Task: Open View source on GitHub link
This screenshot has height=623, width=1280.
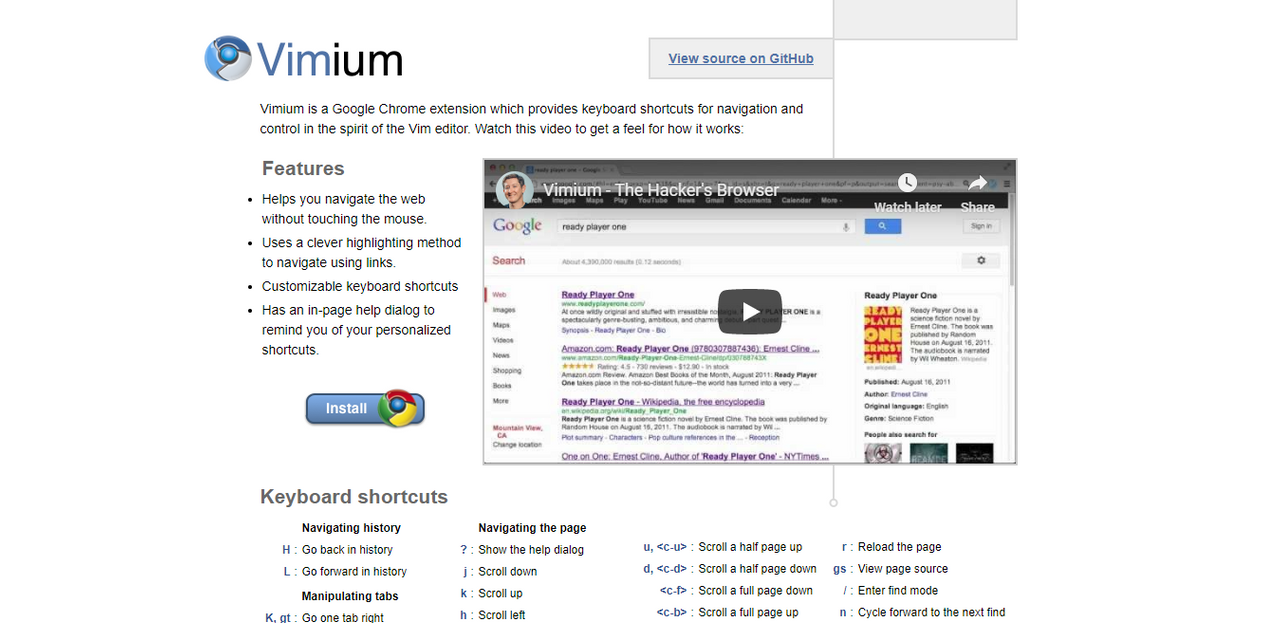Action: click(x=741, y=58)
